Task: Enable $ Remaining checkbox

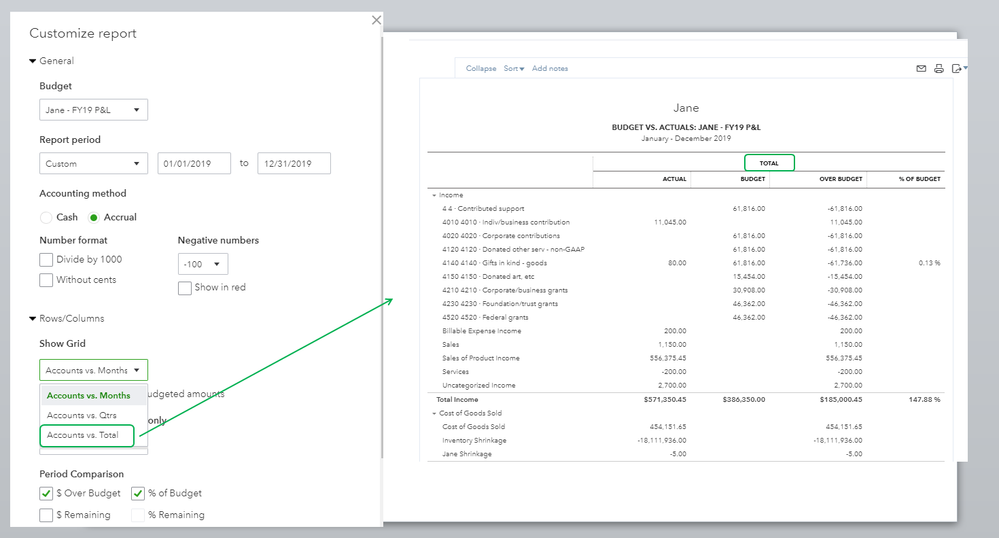Action: (46, 515)
